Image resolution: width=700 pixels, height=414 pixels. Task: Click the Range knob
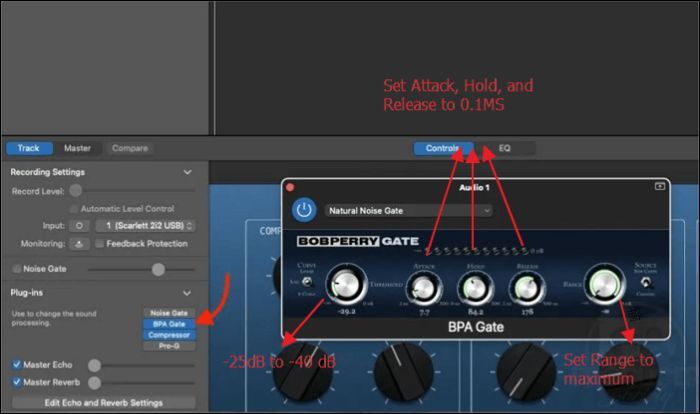(x=604, y=284)
